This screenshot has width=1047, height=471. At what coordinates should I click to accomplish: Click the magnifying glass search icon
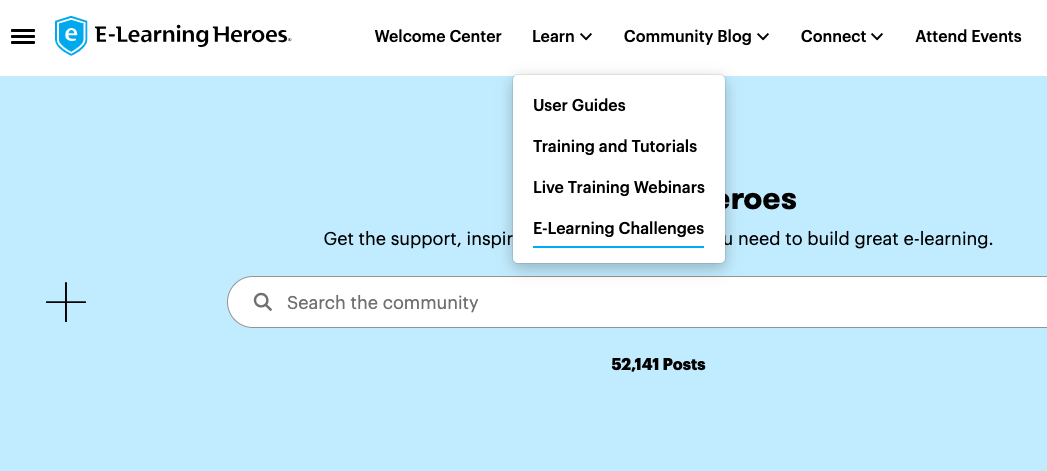(x=263, y=302)
